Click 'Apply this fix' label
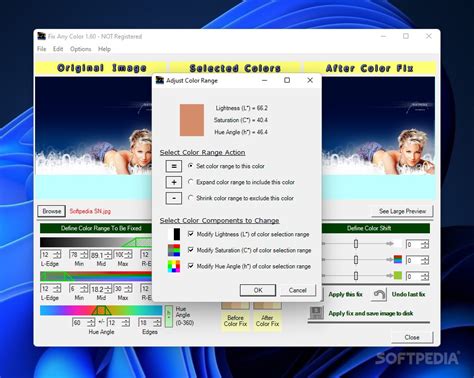This screenshot has height=378, width=474. [345, 294]
